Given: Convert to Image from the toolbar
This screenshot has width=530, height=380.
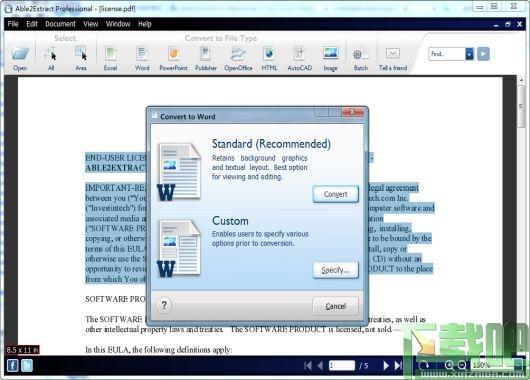Looking at the screenshot, I should [x=330, y=58].
